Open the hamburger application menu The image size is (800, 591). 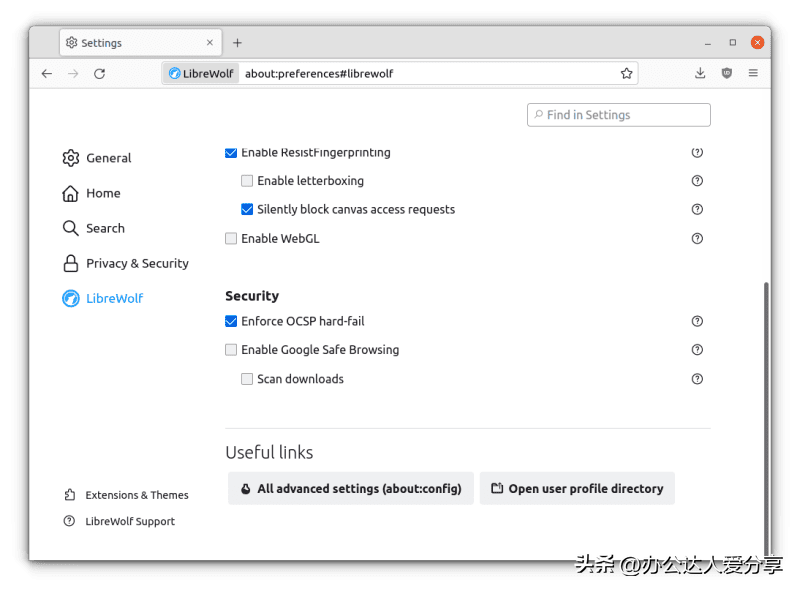pos(753,73)
